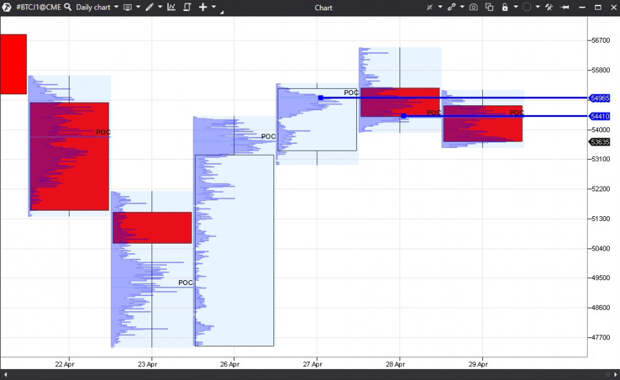Take a chart snapshot with camera icon
620x380 pixels.
[x=473, y=7]
